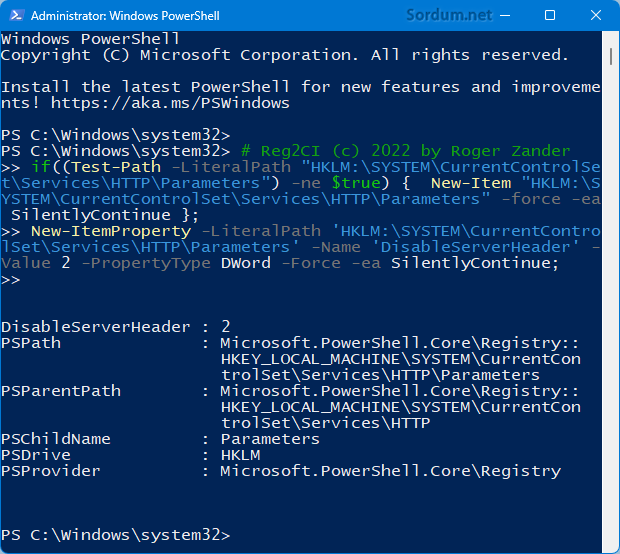The height and width of the screenshot is (554, 620).
Task: Click the PSProvider value Microsoft.PowerShell.Core\Registry
Action: coord(390,470)
